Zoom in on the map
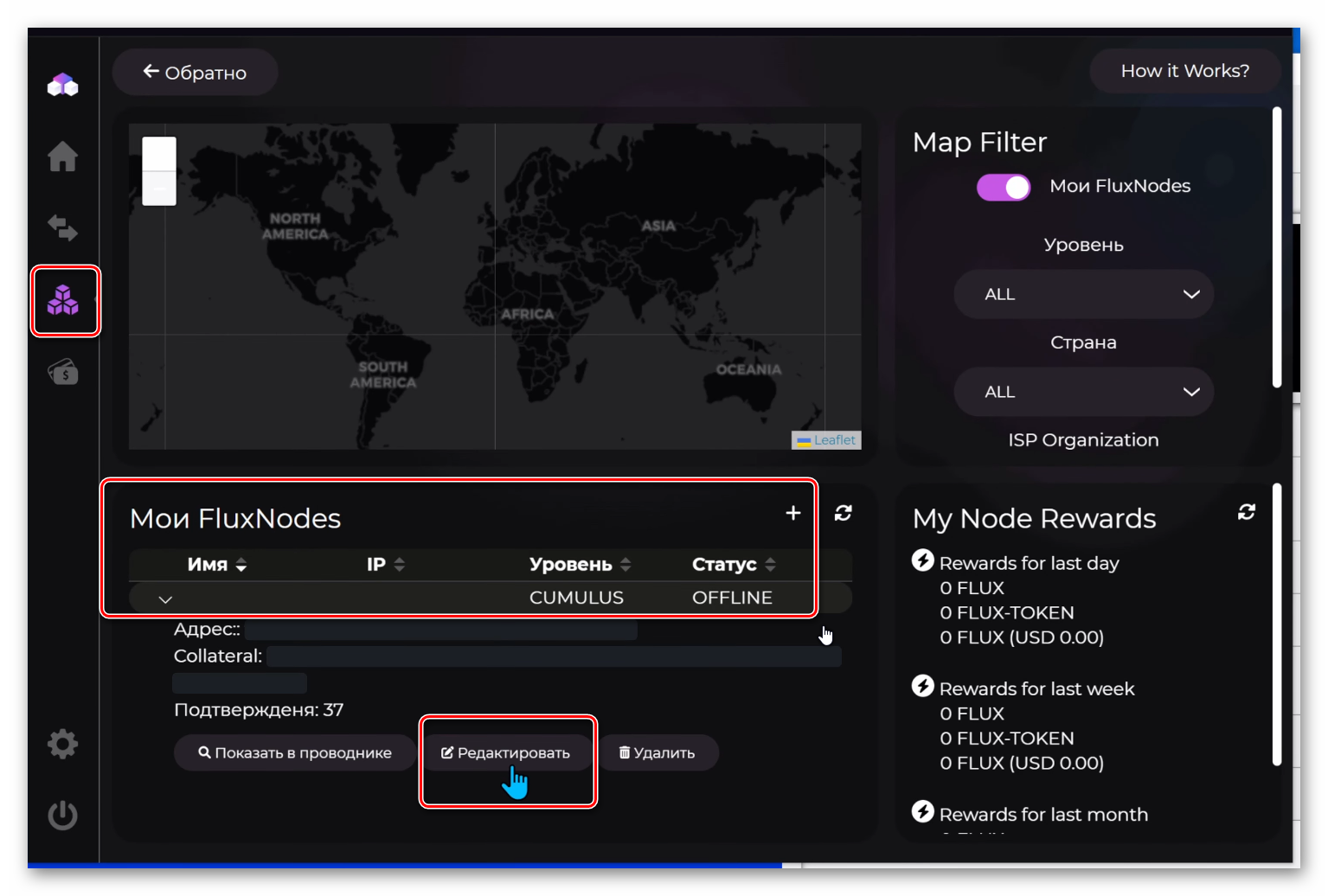Screen dimensions: 1328x896 click(x=159, y=154)
